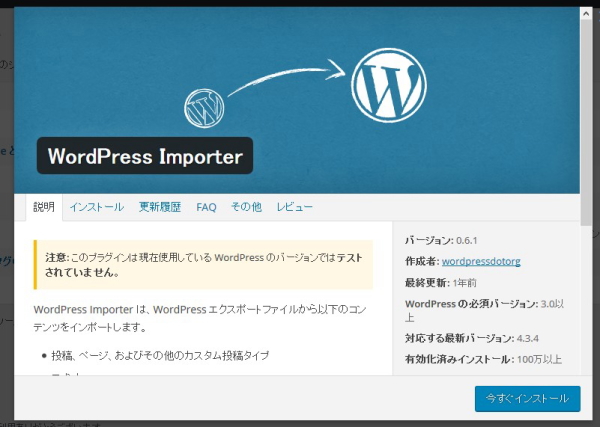600x427 pixels.
Task: Click the 最終更新: 1年前 text
Action: pyautogui.click(x=441, y=283)
